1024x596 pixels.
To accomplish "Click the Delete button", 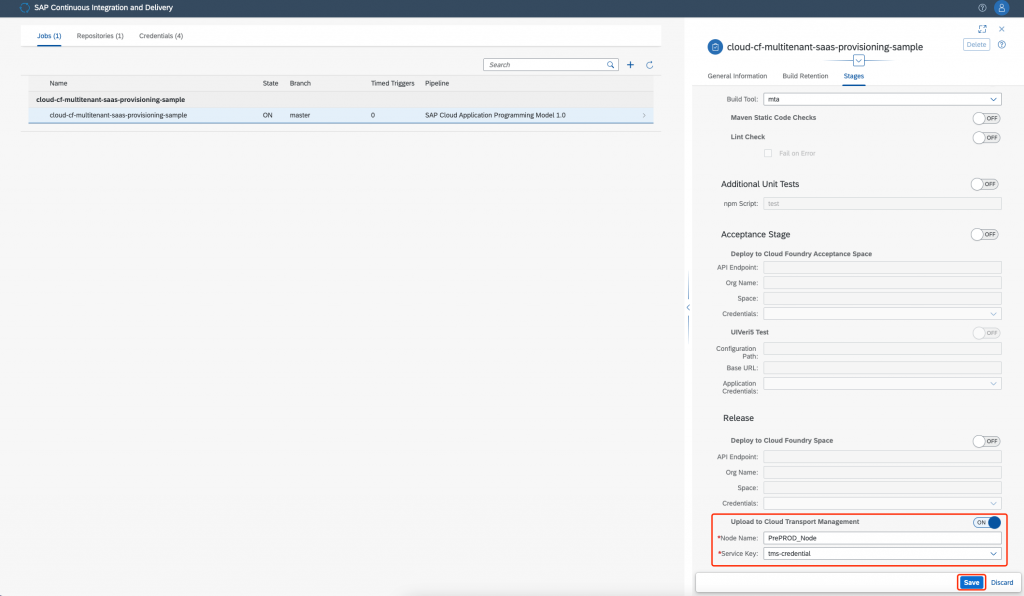I will coord(976,44).
